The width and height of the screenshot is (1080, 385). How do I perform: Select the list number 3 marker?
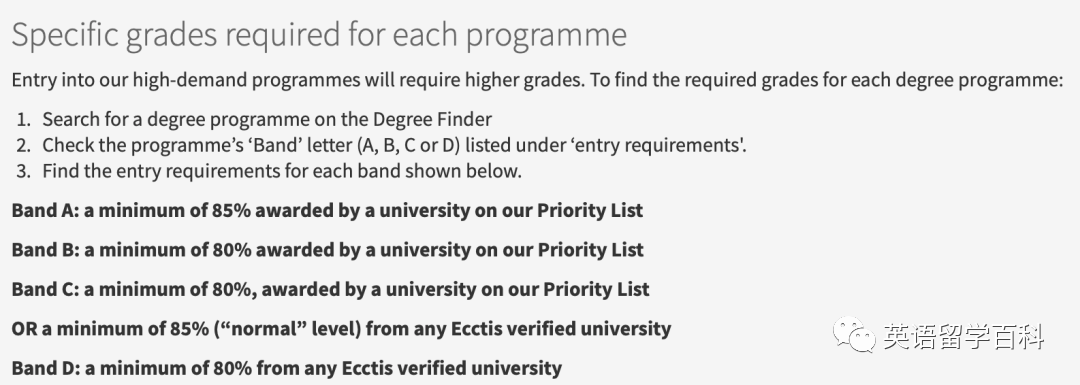click(24, 171)
